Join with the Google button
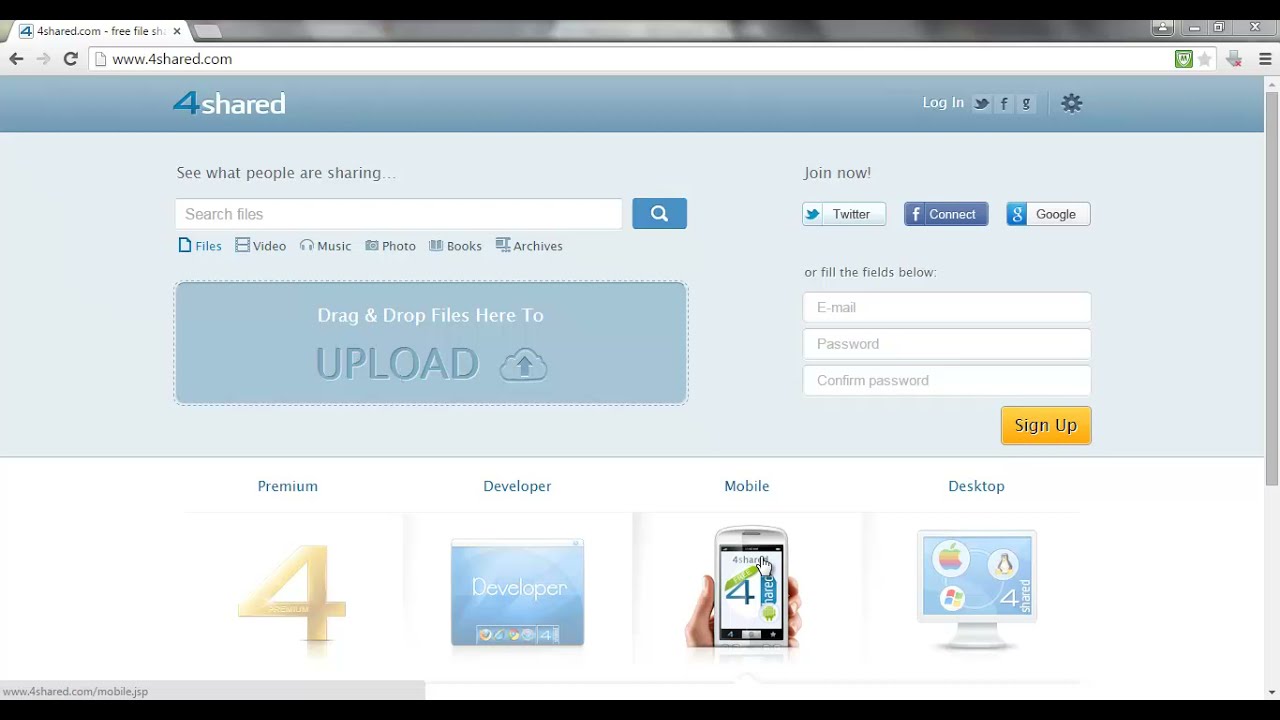1280x720 pixels. (1048, 214)
